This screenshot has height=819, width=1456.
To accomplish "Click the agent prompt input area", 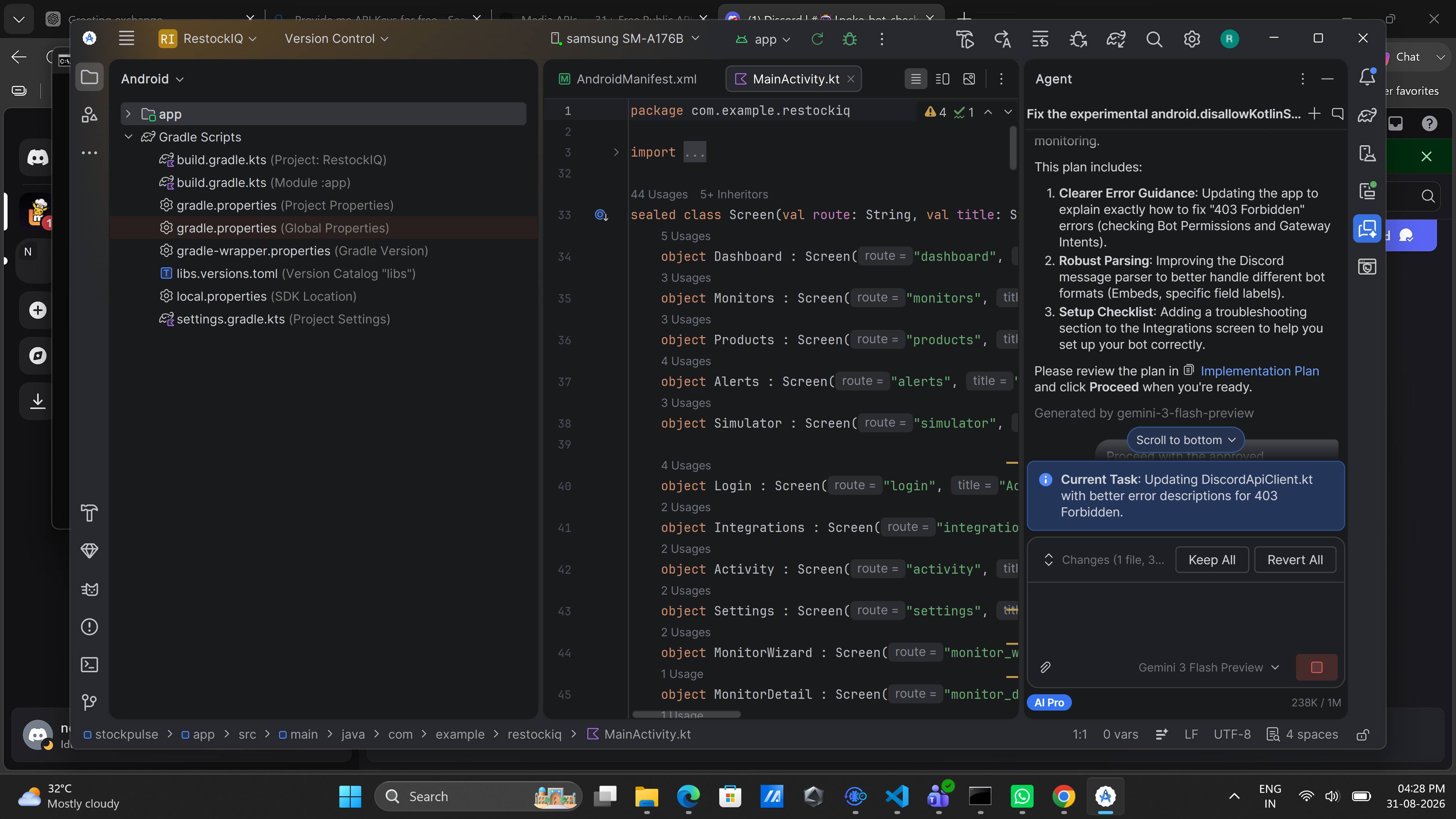I will (1185, 616).
